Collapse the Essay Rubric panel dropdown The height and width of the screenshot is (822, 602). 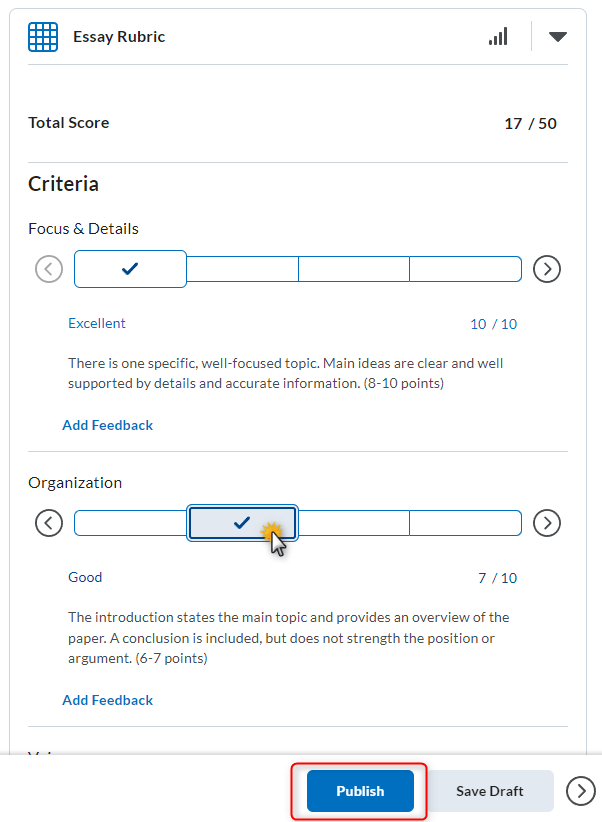(557, 36)
